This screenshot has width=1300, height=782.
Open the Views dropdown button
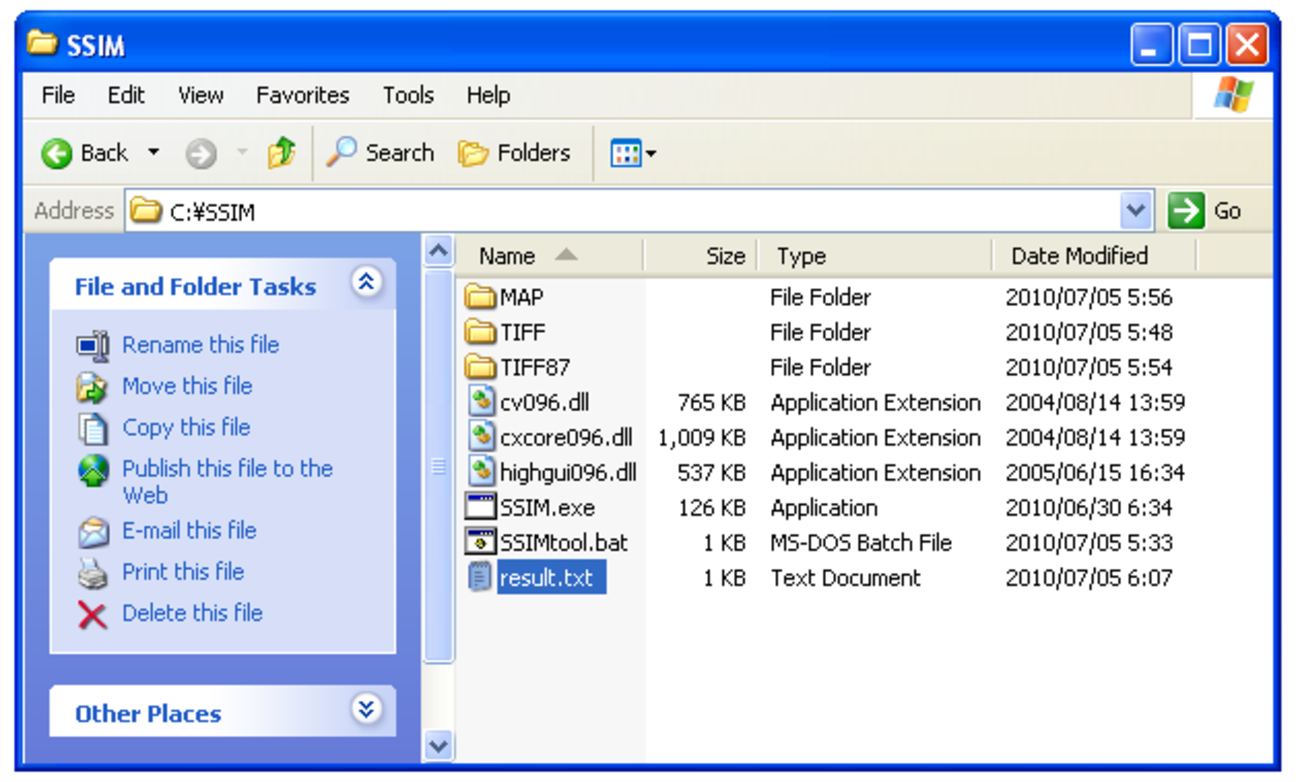point(633,153)
